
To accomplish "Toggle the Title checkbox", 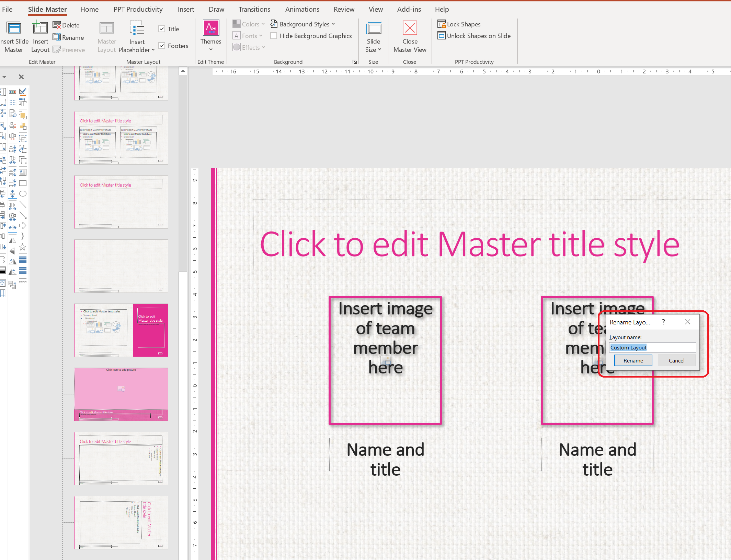I will point(161,29).
